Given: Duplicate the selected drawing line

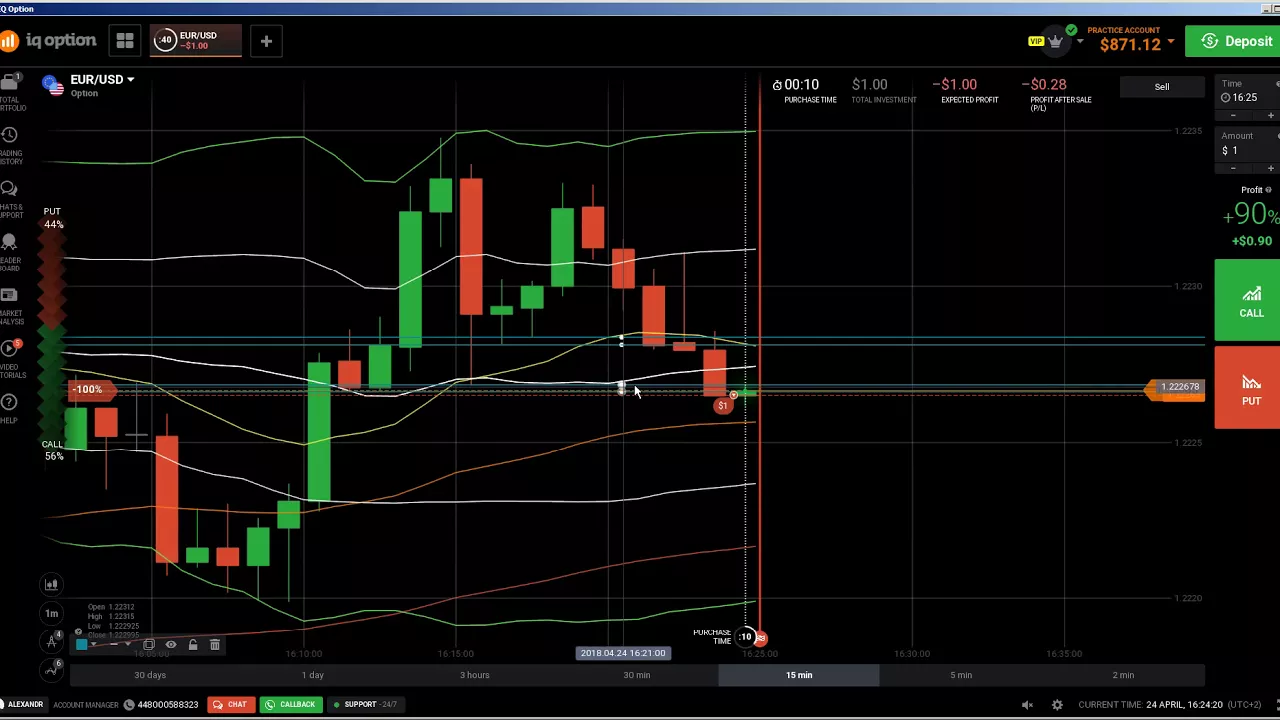Looking at the screenshot, I should click(148, 645).
